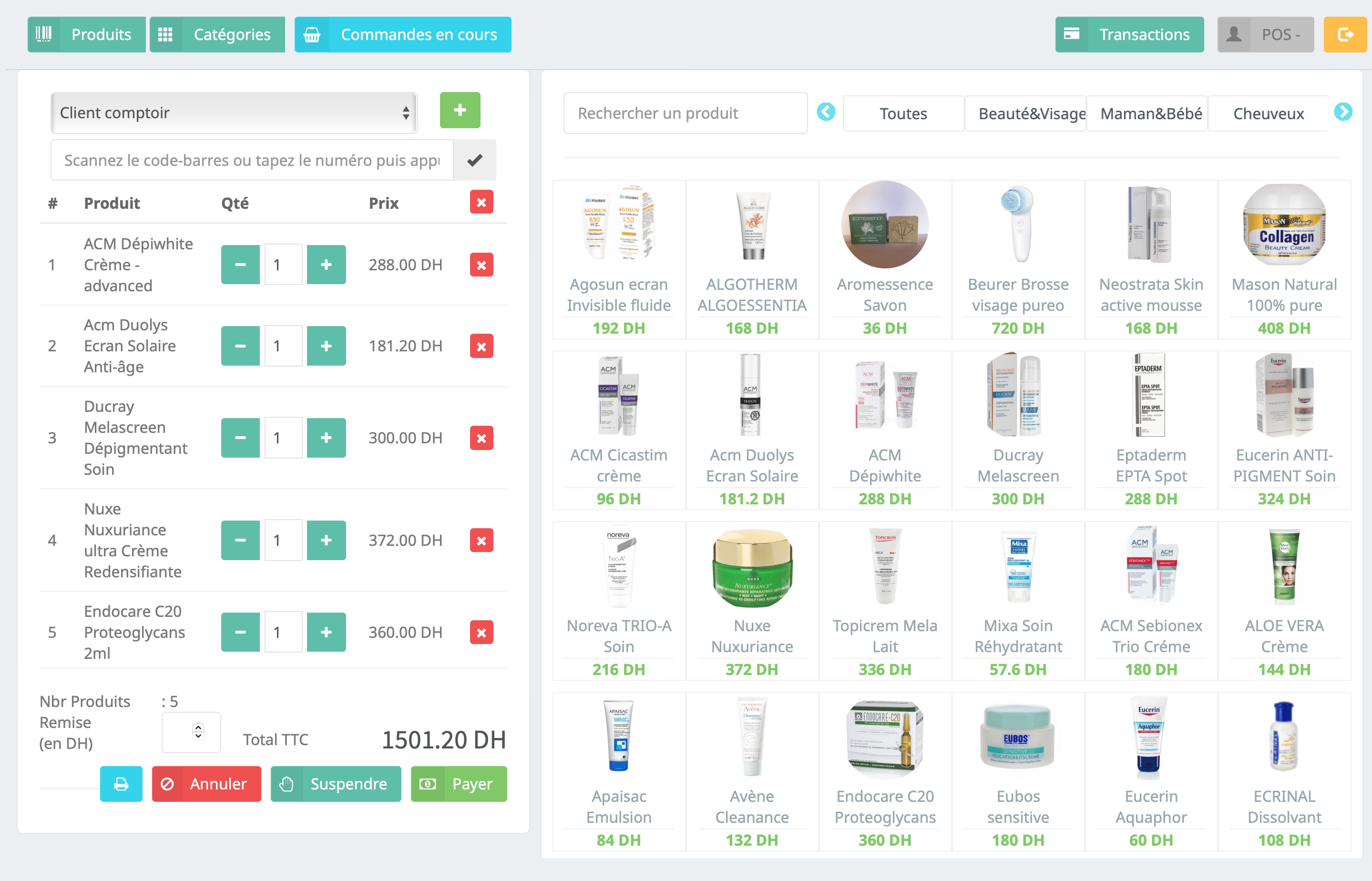1372x881 pixels.
Task: Show previous categories with the left arrow
Action: coord(826,113)
